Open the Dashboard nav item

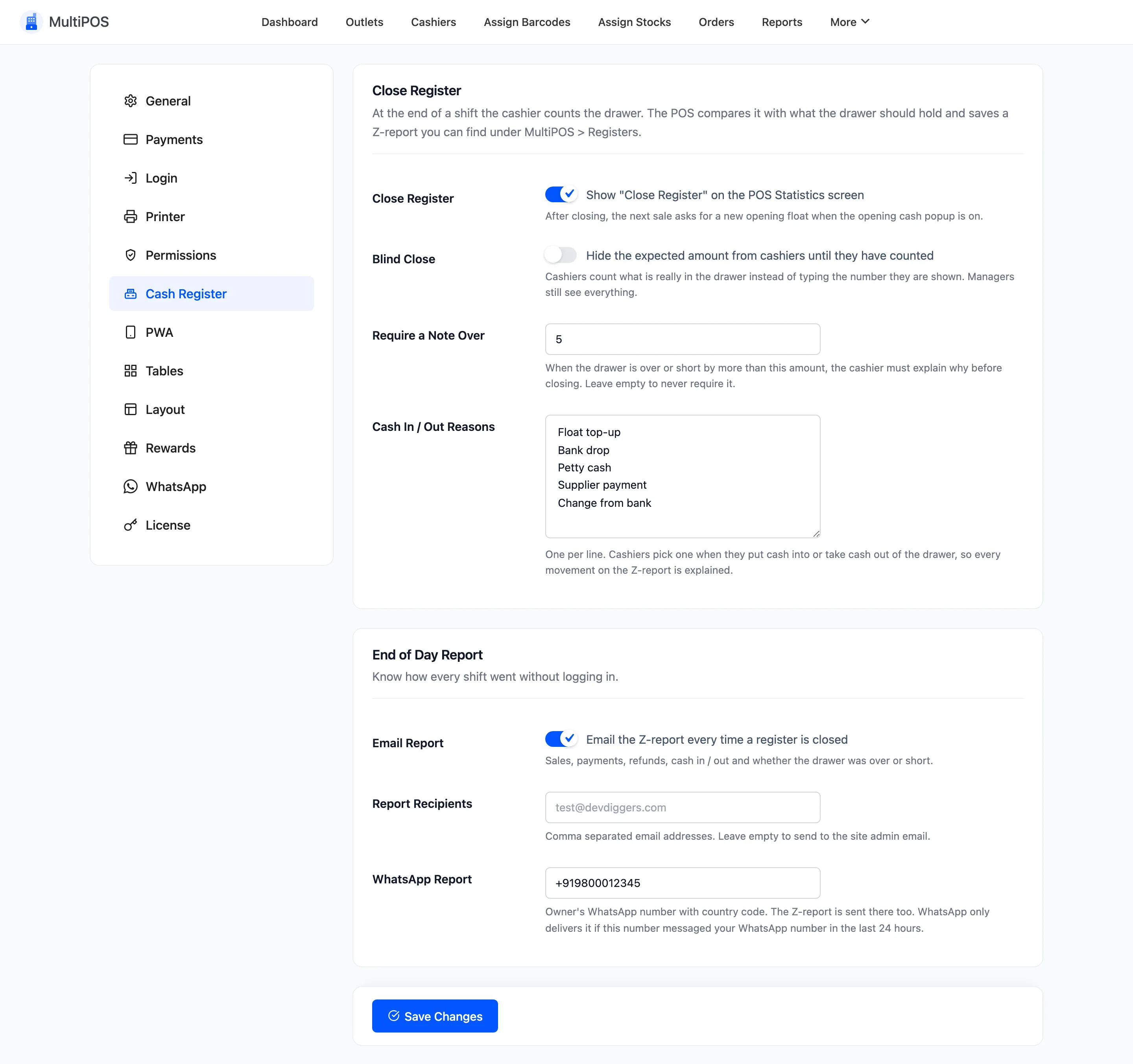coord(290,22)
